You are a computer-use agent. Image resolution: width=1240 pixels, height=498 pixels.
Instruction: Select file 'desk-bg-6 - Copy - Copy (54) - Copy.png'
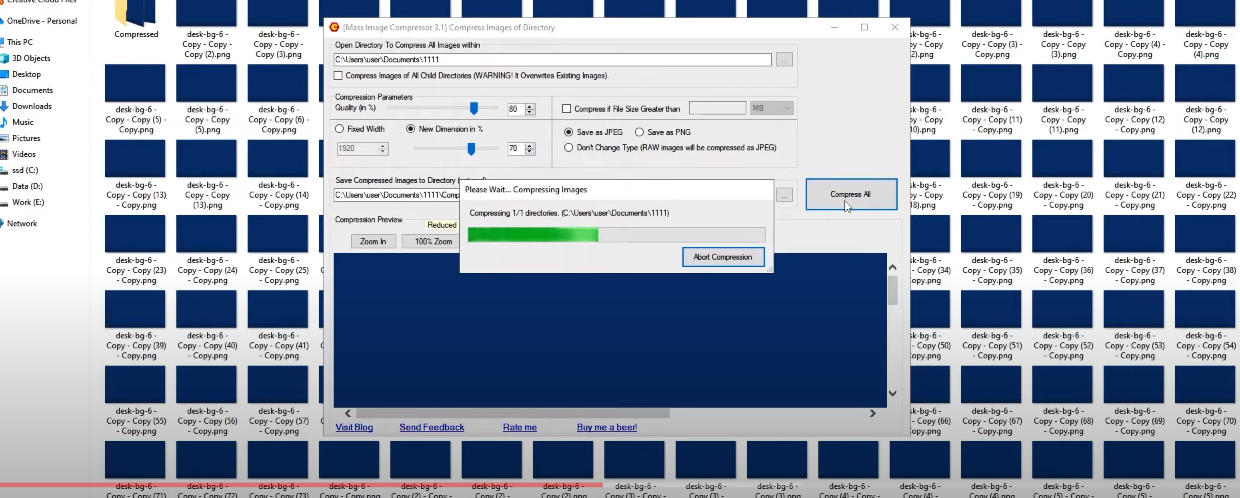(1206, 326)
